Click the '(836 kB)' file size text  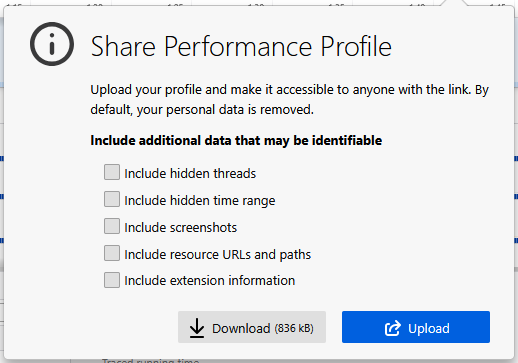click(294, 328)
